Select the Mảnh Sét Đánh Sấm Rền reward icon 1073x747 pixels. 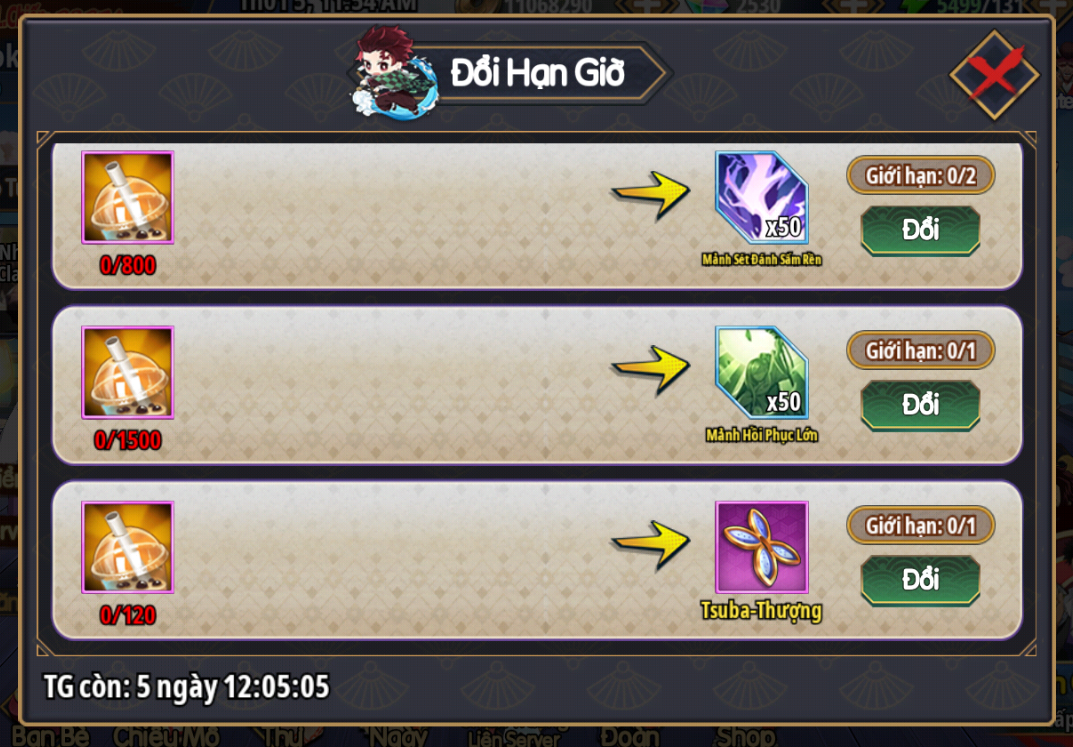click(762, 198)
